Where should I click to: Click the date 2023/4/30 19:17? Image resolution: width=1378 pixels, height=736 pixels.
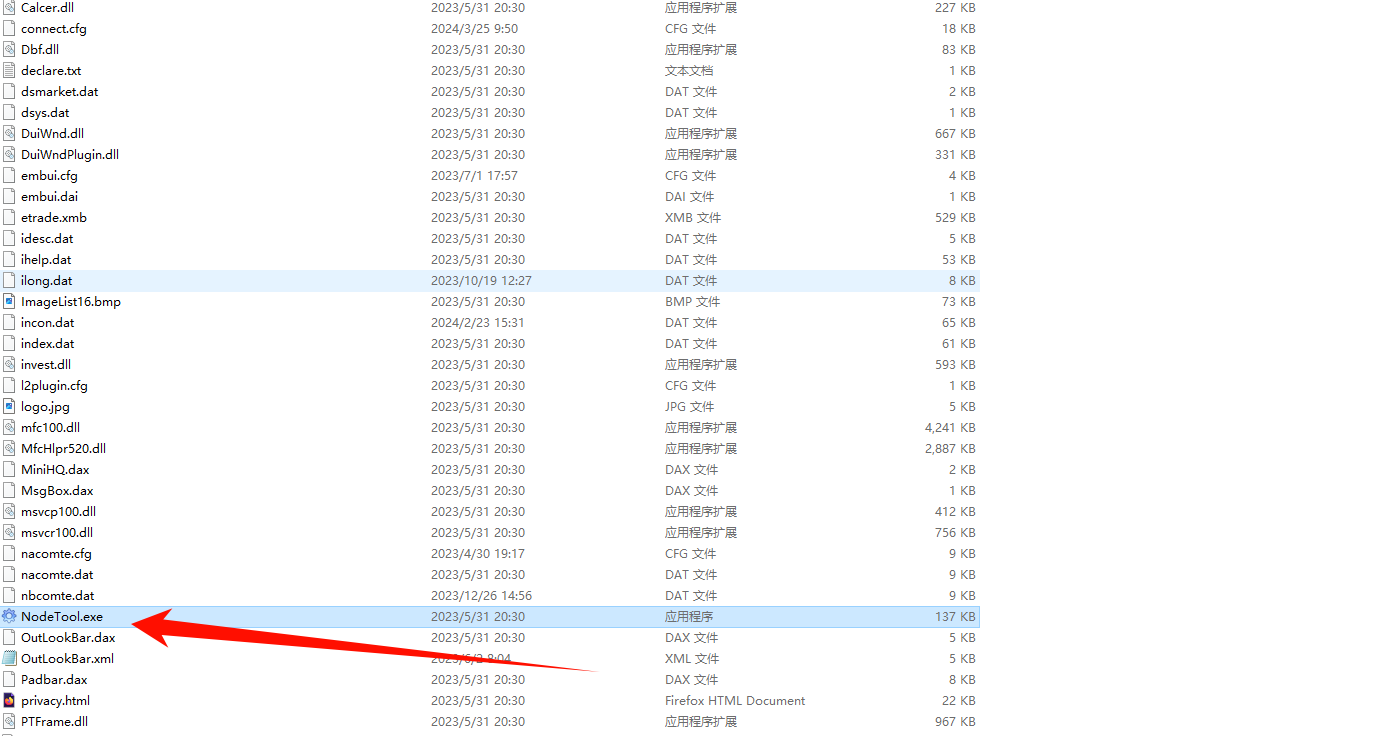[x=478, y=554]
